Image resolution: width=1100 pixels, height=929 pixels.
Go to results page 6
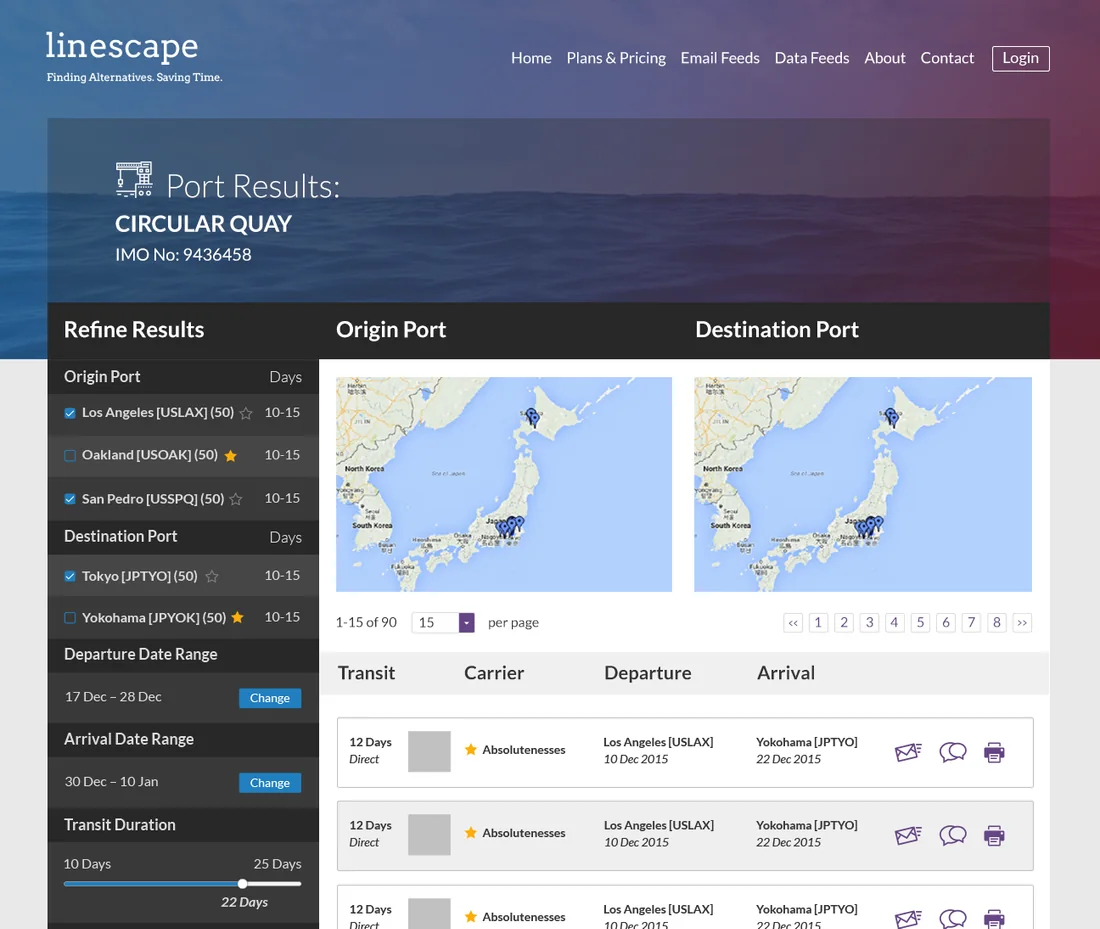tap(946, 622)
